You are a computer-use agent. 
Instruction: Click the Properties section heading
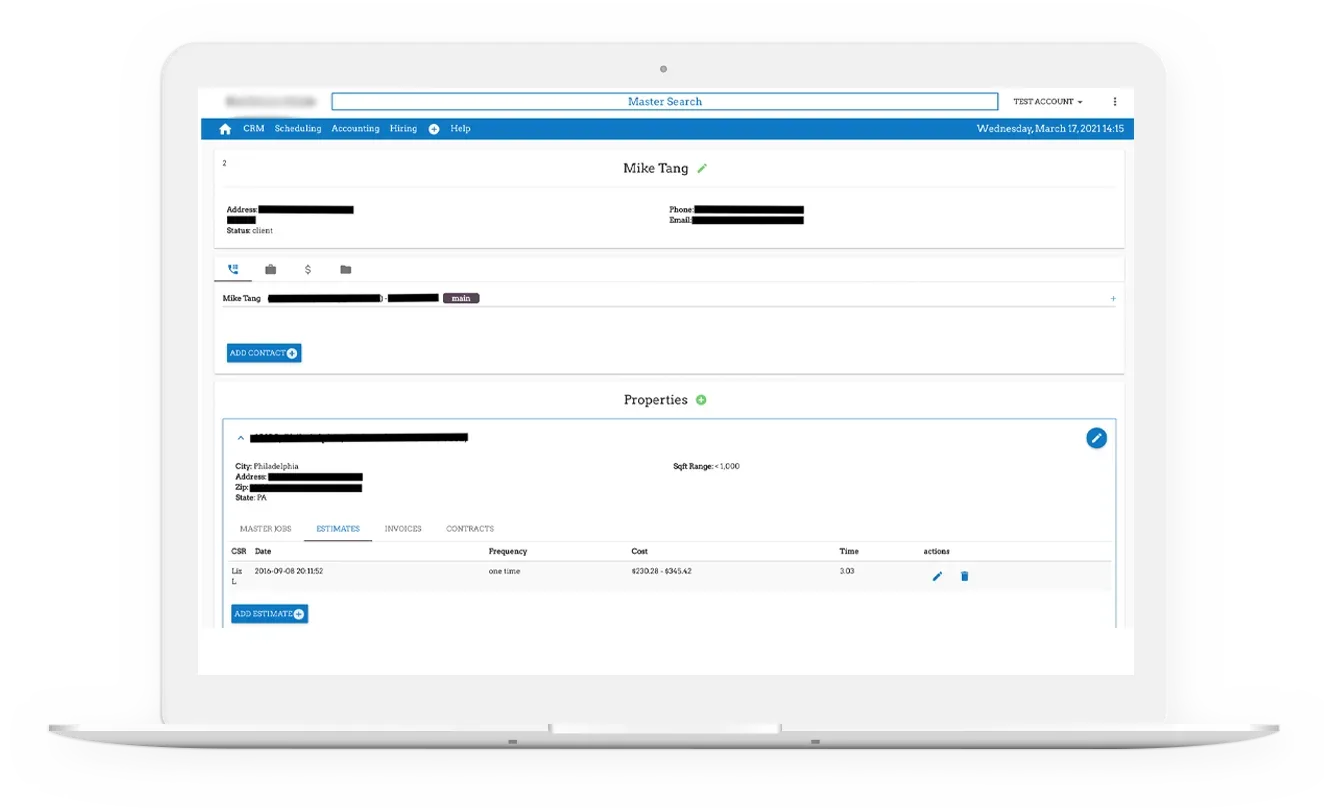pyautogui.click(x=656, y=400)
